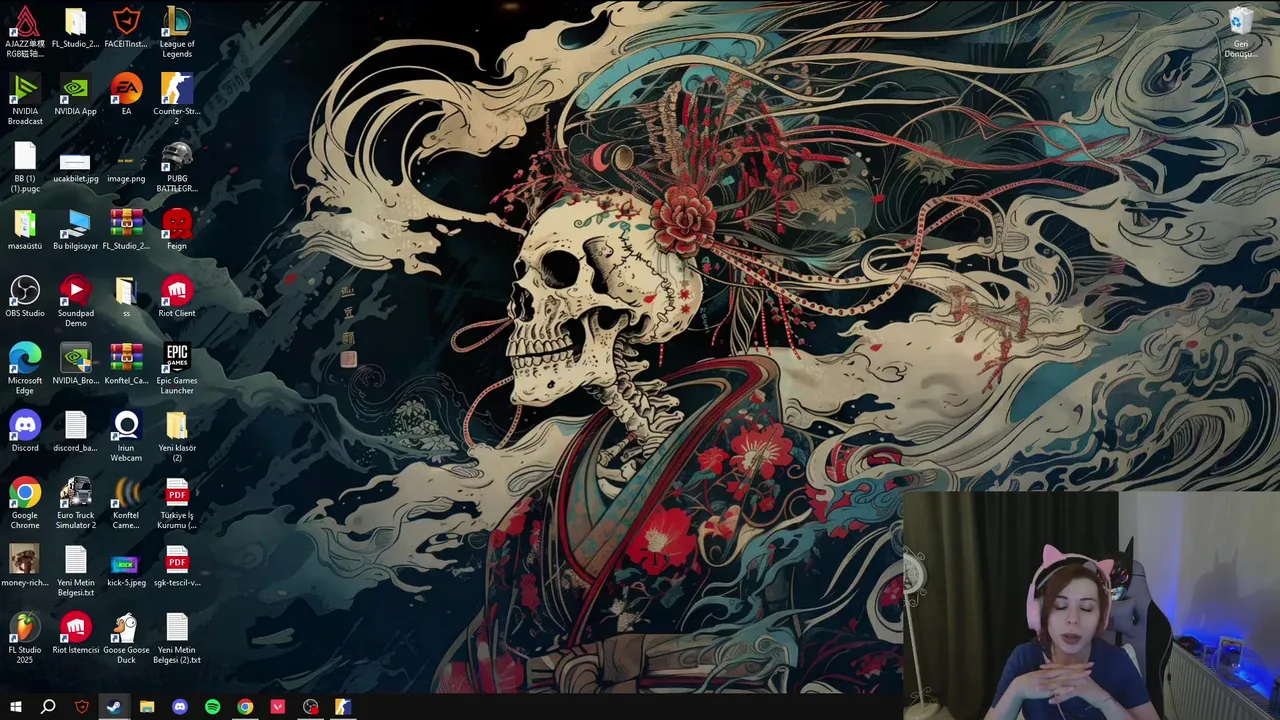
Task: Select the PUBG BATTLEGROUNDS desktop shortcut
Action: click(177, 166)
